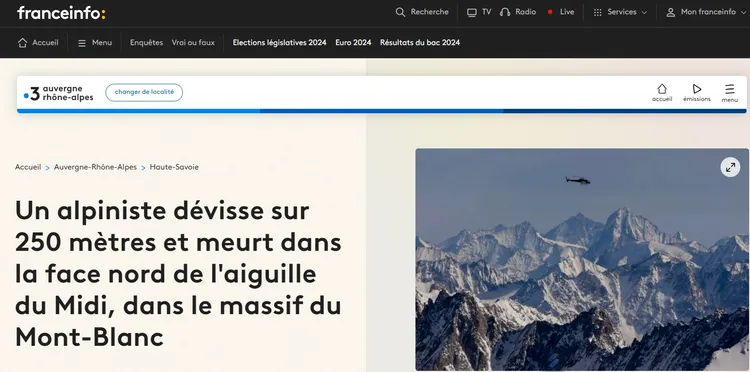Click the Accueil text in the dark bar

(x=45, y=43)
